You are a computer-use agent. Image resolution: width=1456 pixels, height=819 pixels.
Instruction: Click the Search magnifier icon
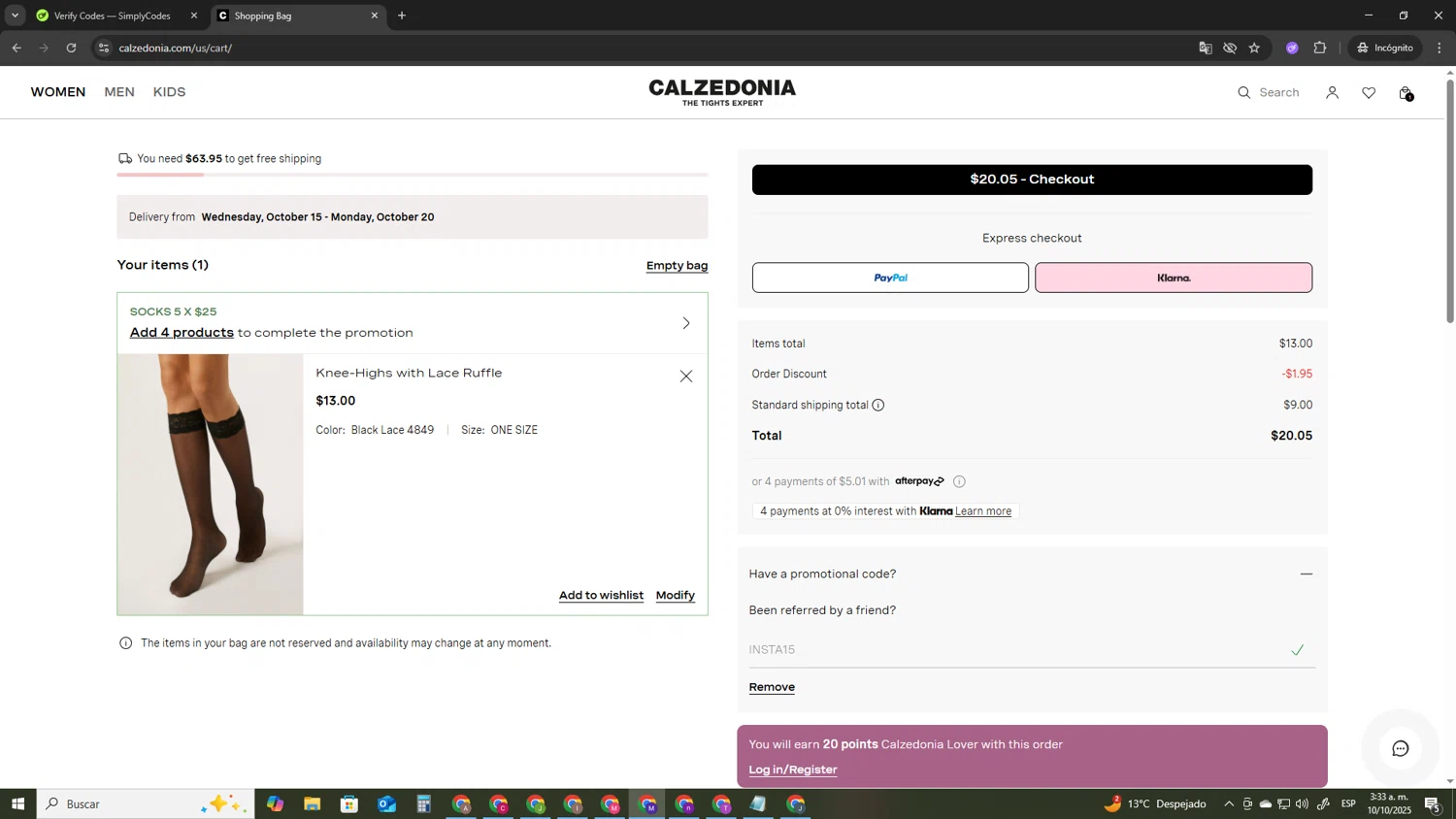[x=1244, y=93]
